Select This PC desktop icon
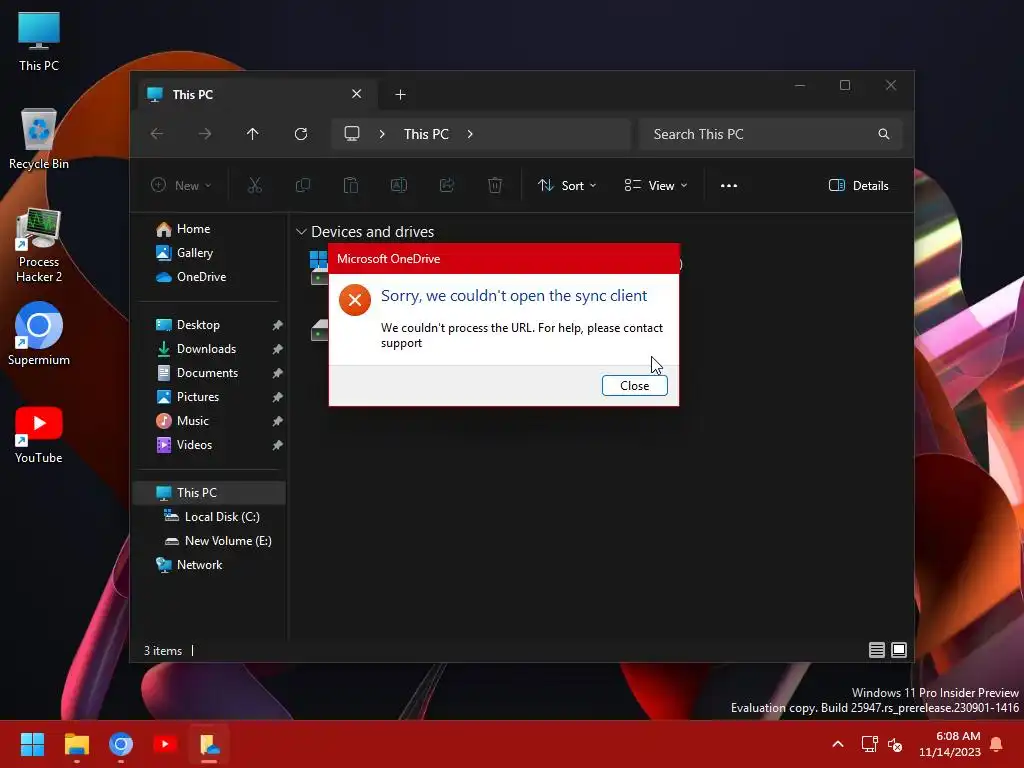 tap(39, 41)
